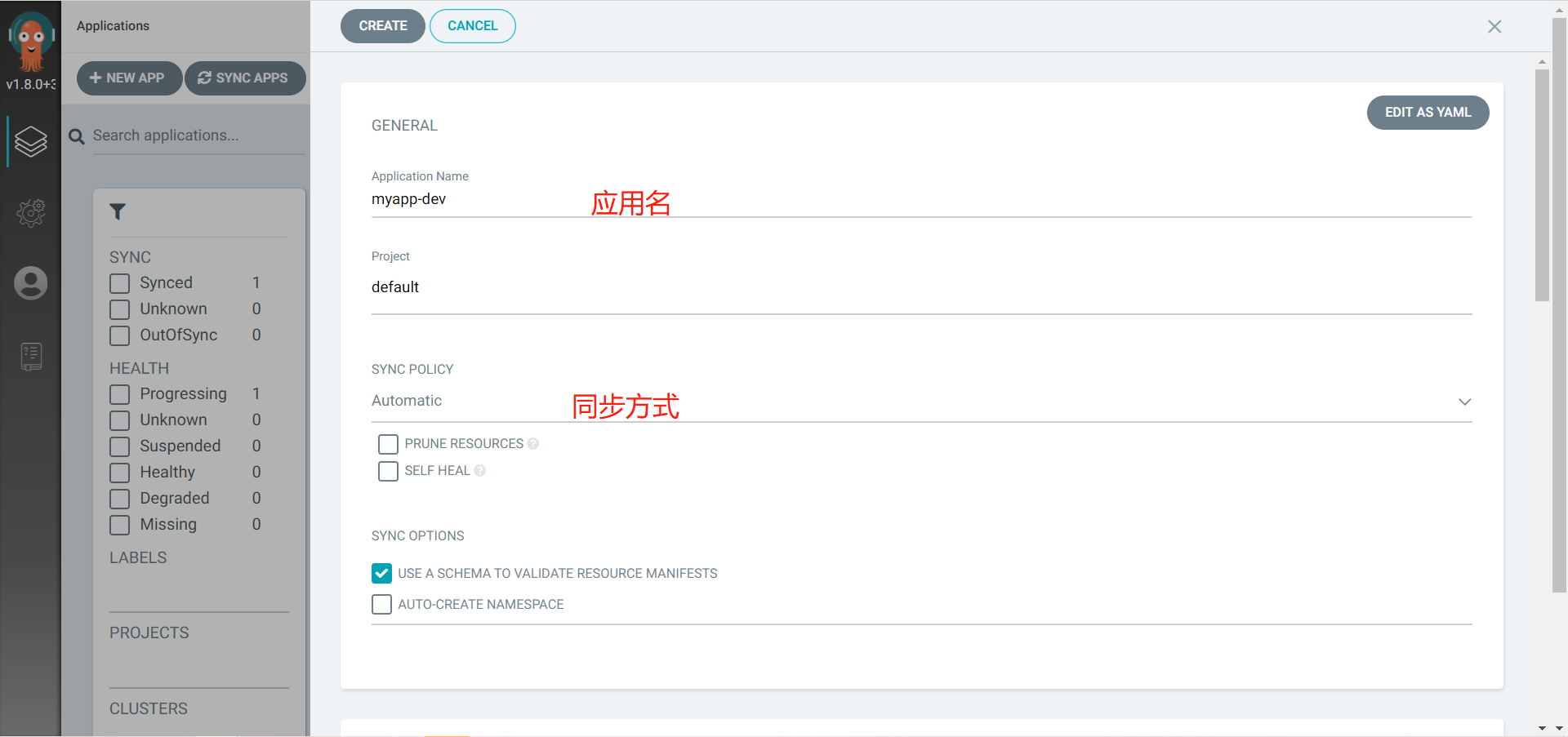Open the Settings gear icon in sidebar
The image size is (1568, 737).
tap(31, 213)
